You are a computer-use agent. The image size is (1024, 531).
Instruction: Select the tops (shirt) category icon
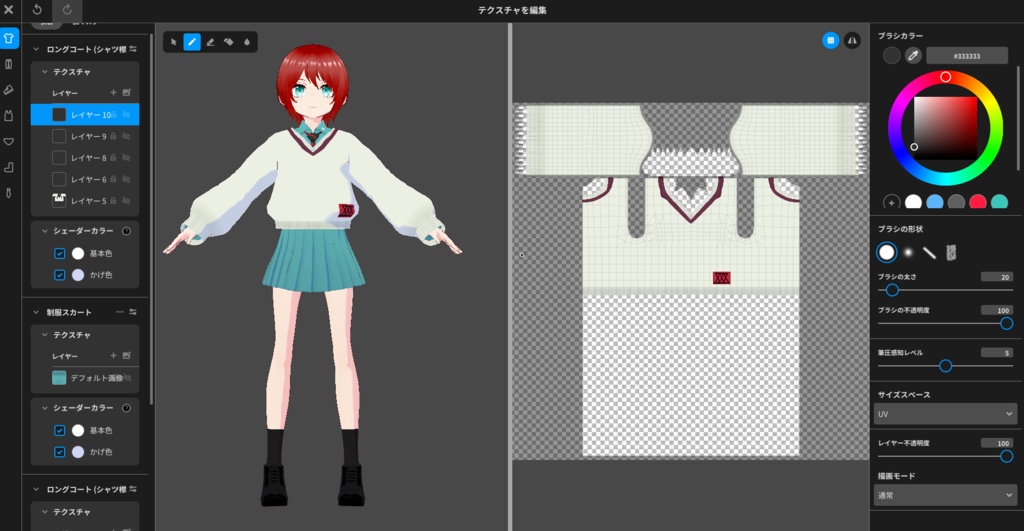pyautogui.click(x=8, y=38)
